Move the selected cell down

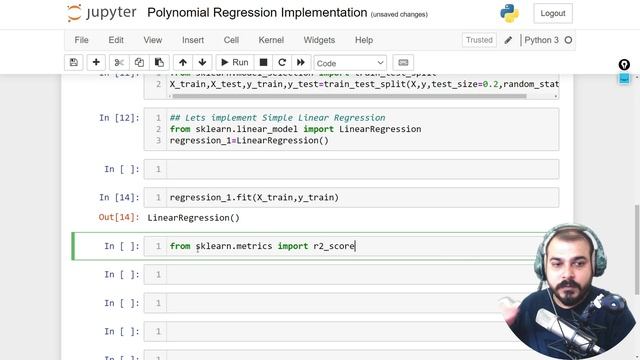(202, 62)
